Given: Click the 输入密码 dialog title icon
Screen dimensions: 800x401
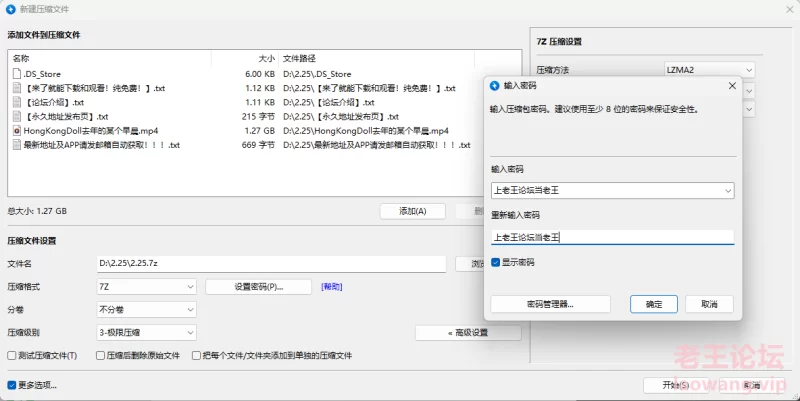Looking at the screenshot, I should [x=495, y=86].
